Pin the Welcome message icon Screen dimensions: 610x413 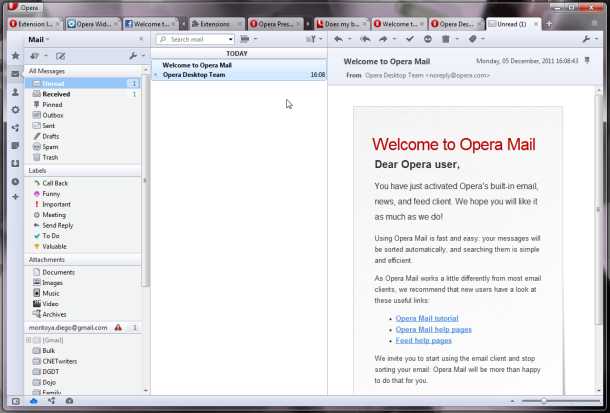[587, 60]
